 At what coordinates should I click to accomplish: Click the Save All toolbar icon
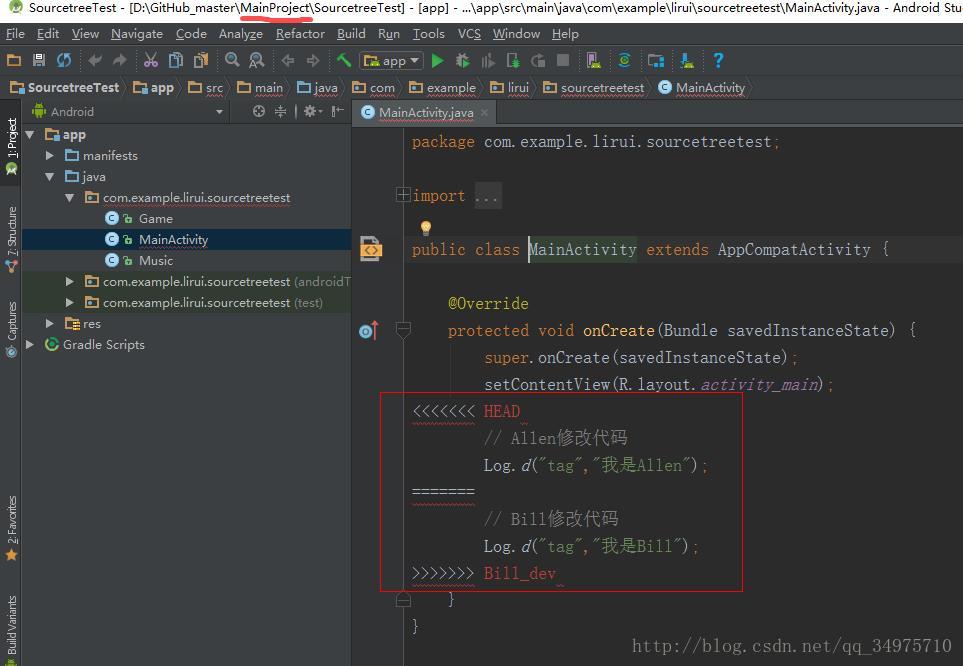[39, 61]
